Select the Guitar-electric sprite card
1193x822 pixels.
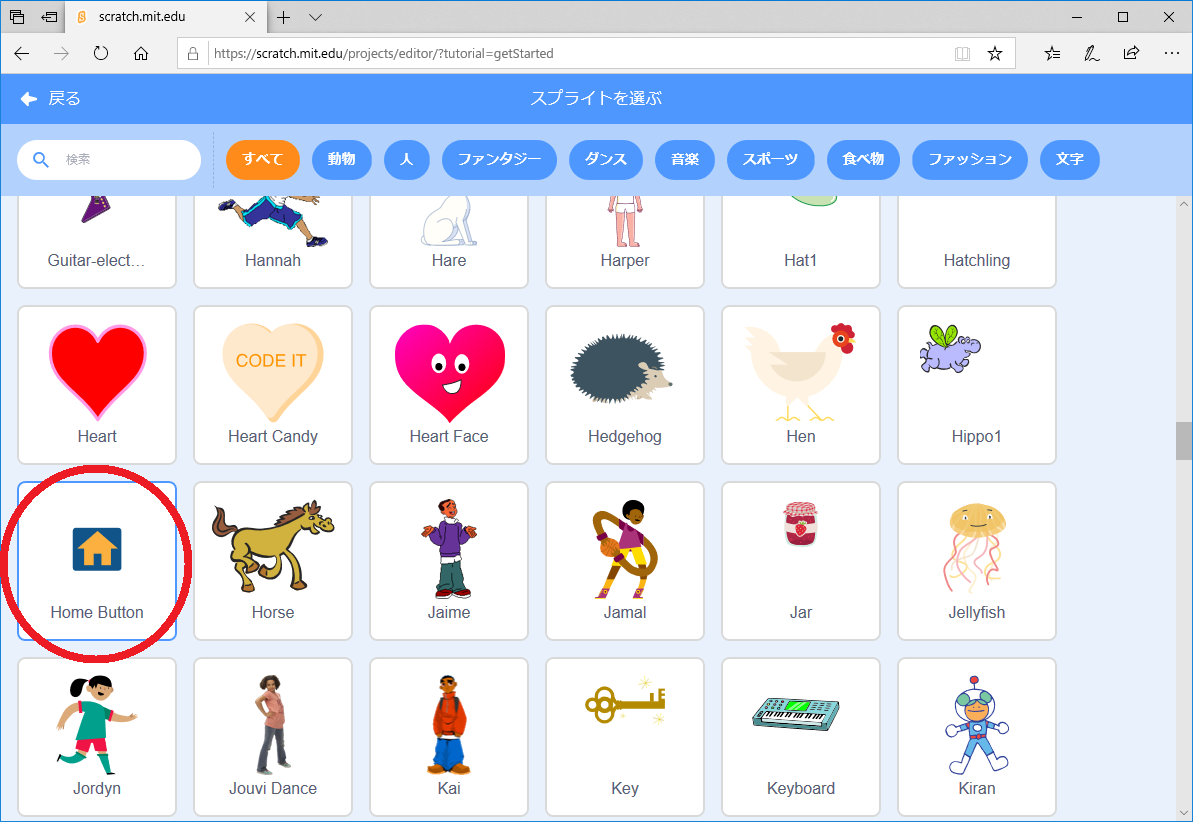(x=97, y=242)
